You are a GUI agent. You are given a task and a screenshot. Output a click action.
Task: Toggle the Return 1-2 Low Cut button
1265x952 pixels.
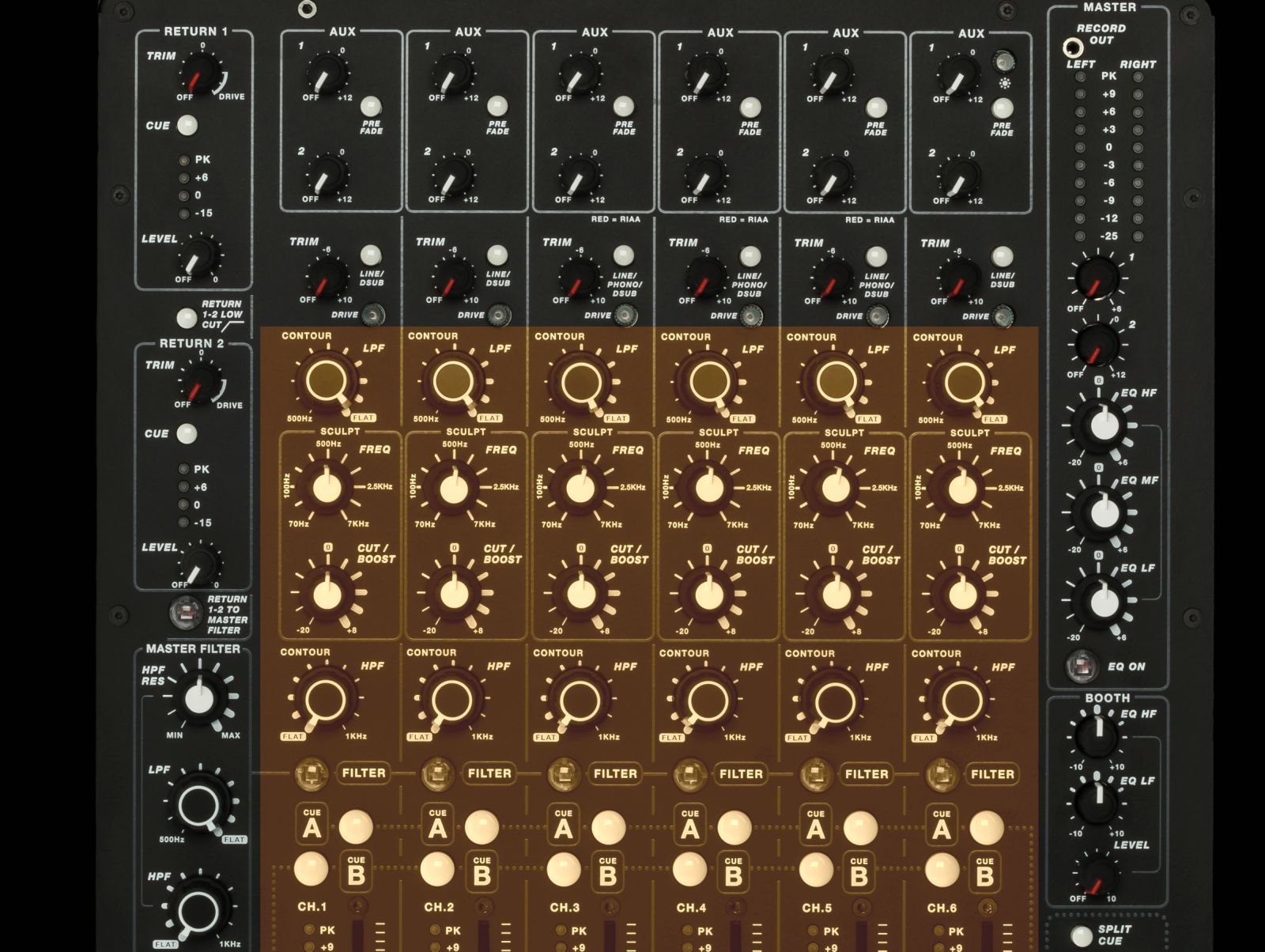187,318
